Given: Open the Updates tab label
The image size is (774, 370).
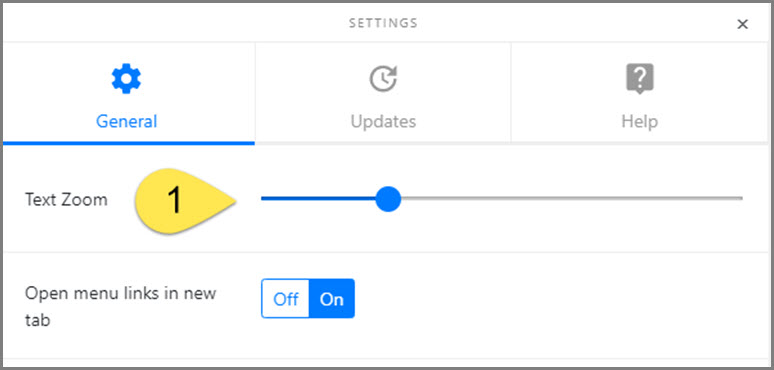Looking at the screenshot, I should pos(384,121).
